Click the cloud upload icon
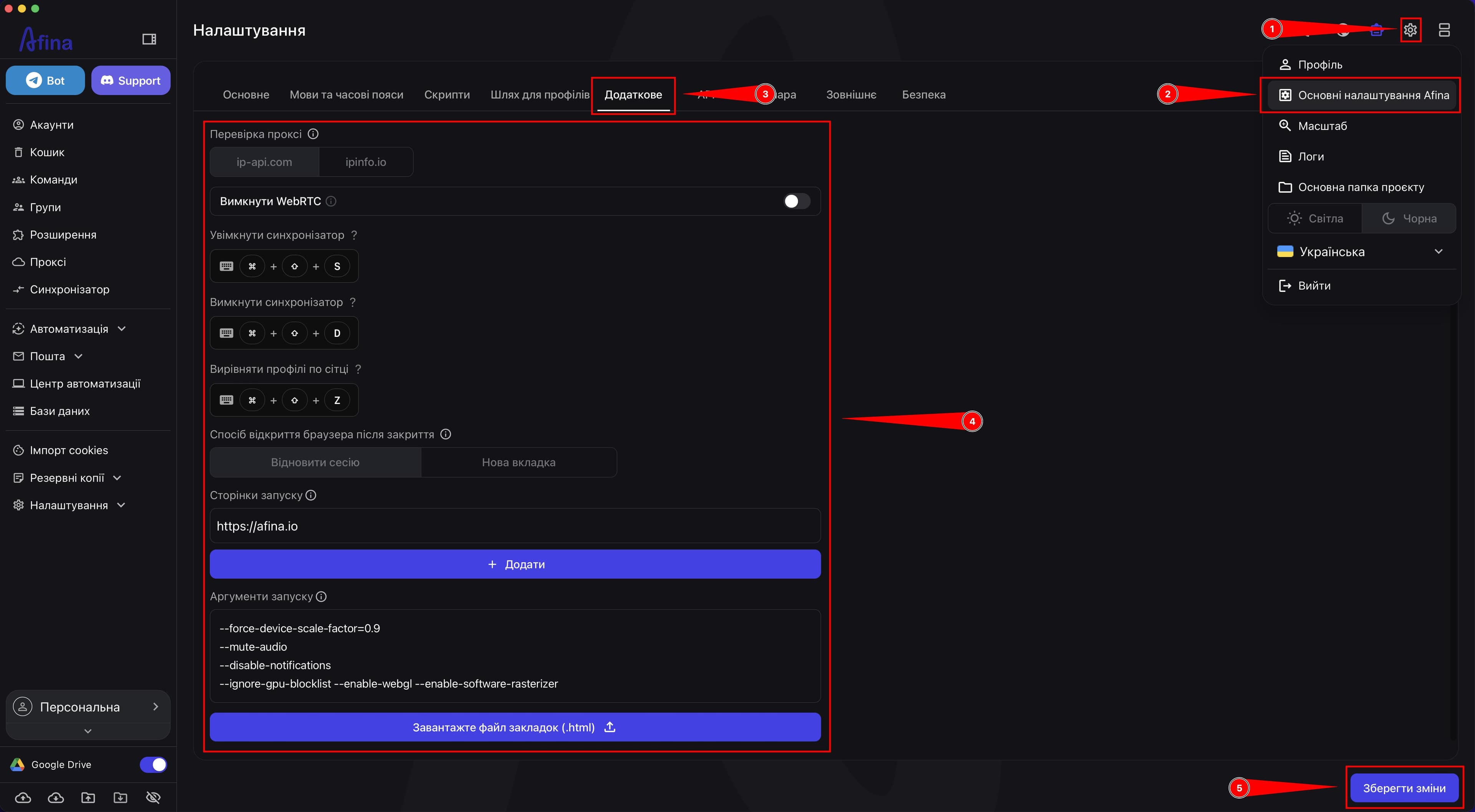 click(23, 797)
